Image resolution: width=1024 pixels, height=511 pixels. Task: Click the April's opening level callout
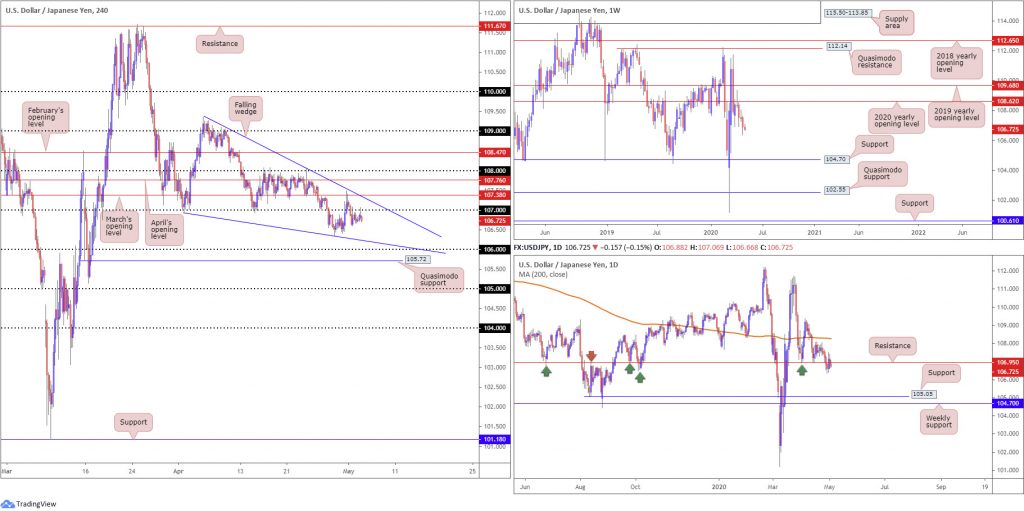[164, 225]
